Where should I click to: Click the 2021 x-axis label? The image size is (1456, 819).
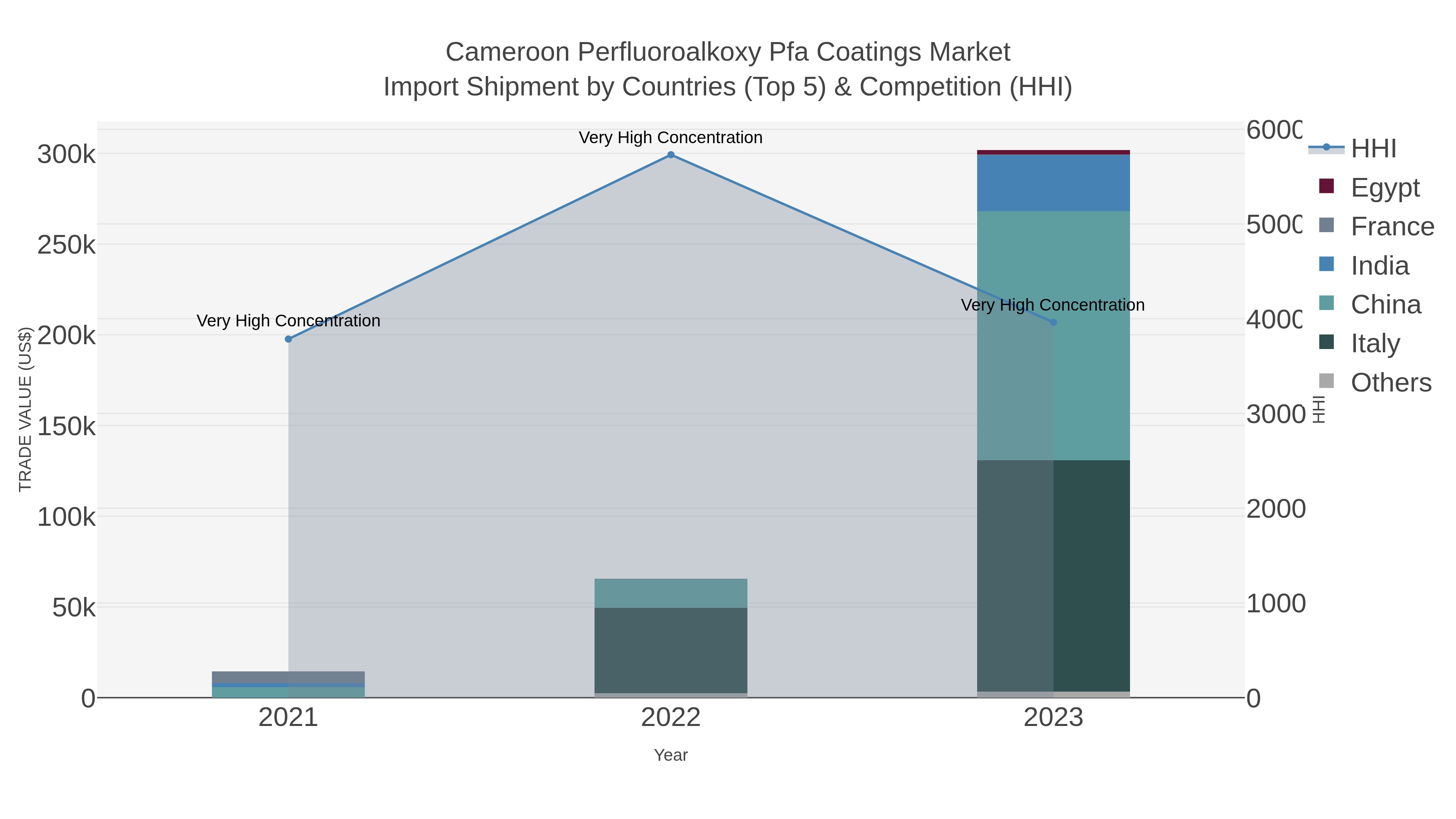pyautogui.click(x=288, y=718)
